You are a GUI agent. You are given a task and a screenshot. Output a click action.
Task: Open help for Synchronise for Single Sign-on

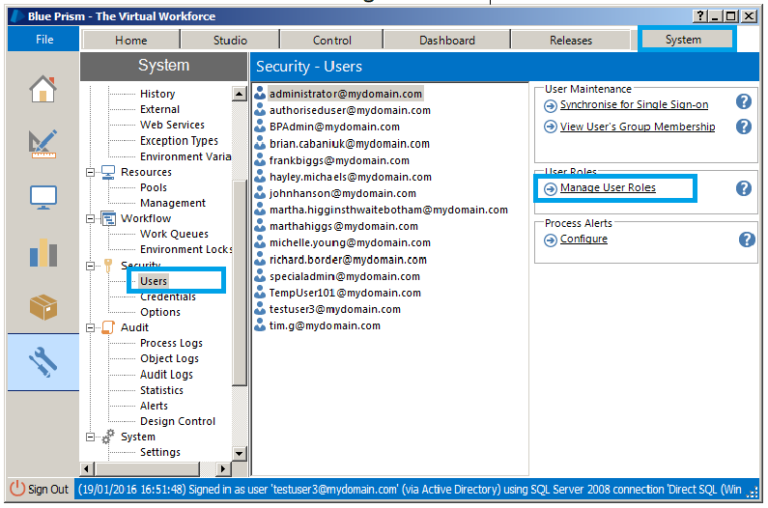coord(744,102)
